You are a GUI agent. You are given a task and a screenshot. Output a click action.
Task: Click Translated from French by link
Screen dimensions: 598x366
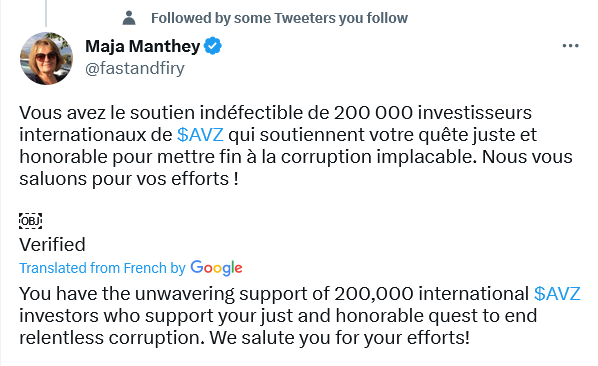pos(102,268)
